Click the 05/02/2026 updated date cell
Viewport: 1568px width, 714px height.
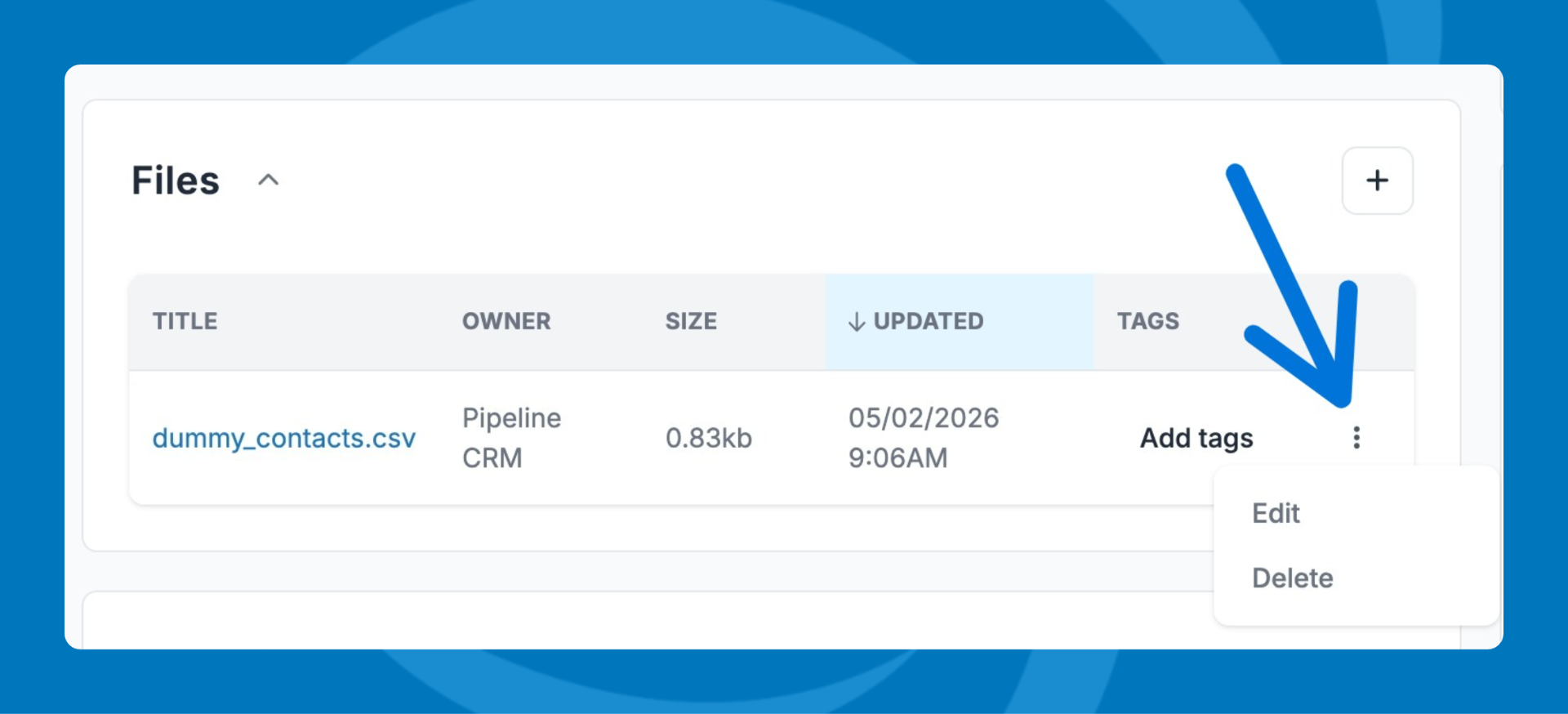[924, 418]
